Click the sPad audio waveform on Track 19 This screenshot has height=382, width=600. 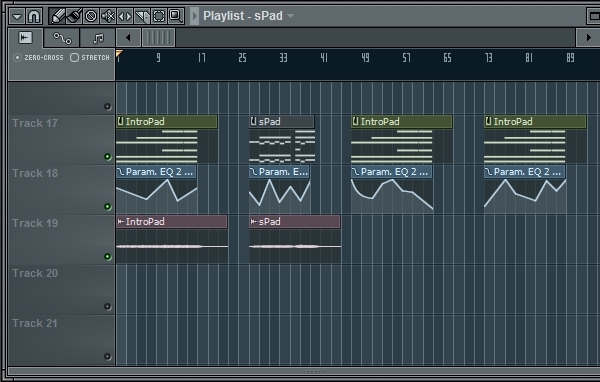[x=295, y=247]
